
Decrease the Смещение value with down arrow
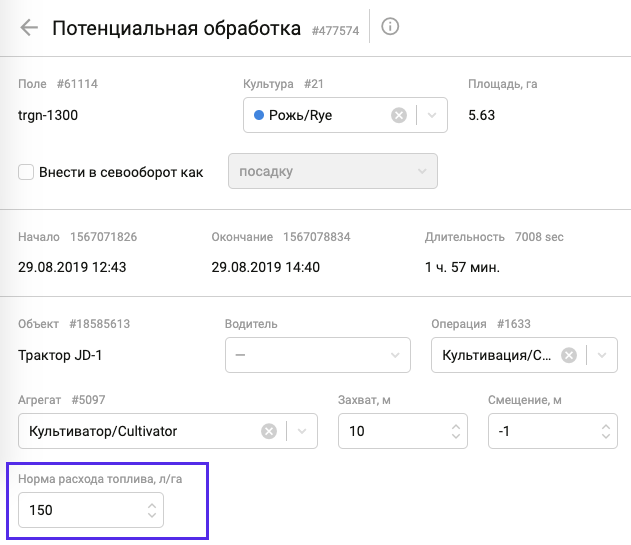[x=606, y=437]
